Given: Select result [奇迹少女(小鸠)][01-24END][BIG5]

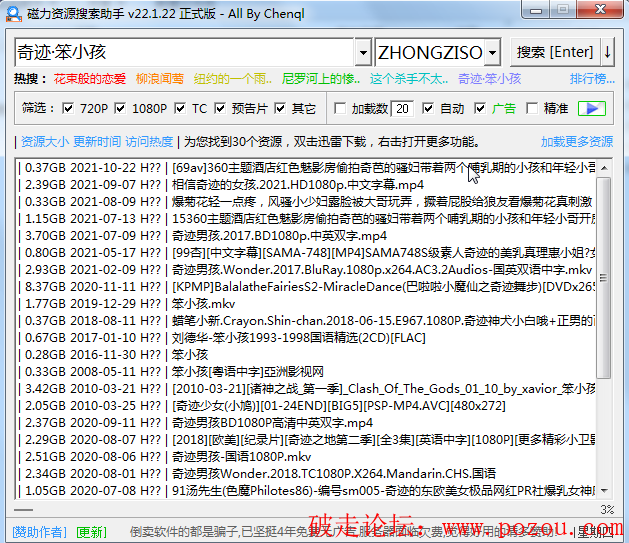Looking at the screenshot, I should tap(306, 406).
